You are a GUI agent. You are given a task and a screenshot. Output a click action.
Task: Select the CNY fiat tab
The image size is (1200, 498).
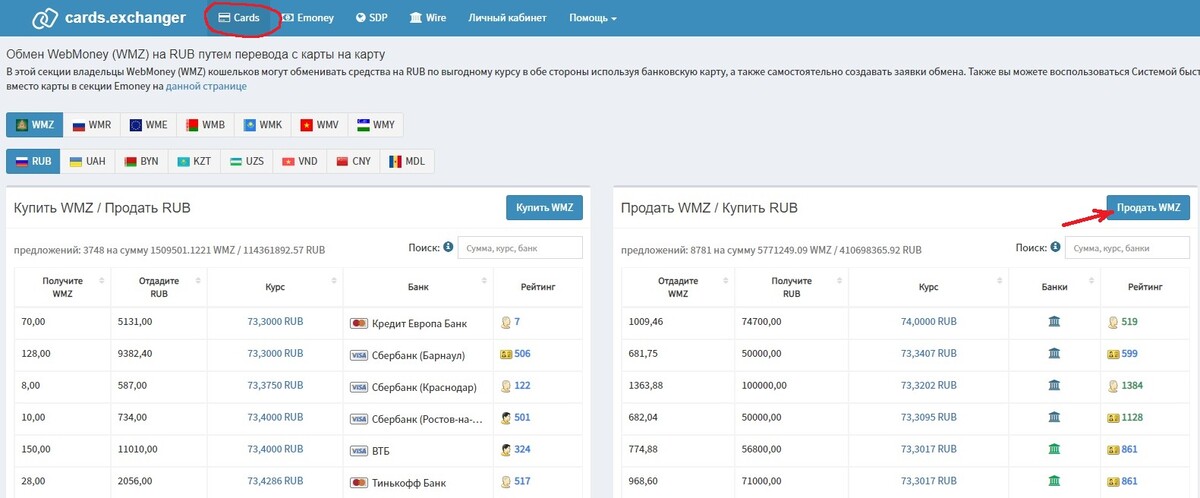[353, 161]
